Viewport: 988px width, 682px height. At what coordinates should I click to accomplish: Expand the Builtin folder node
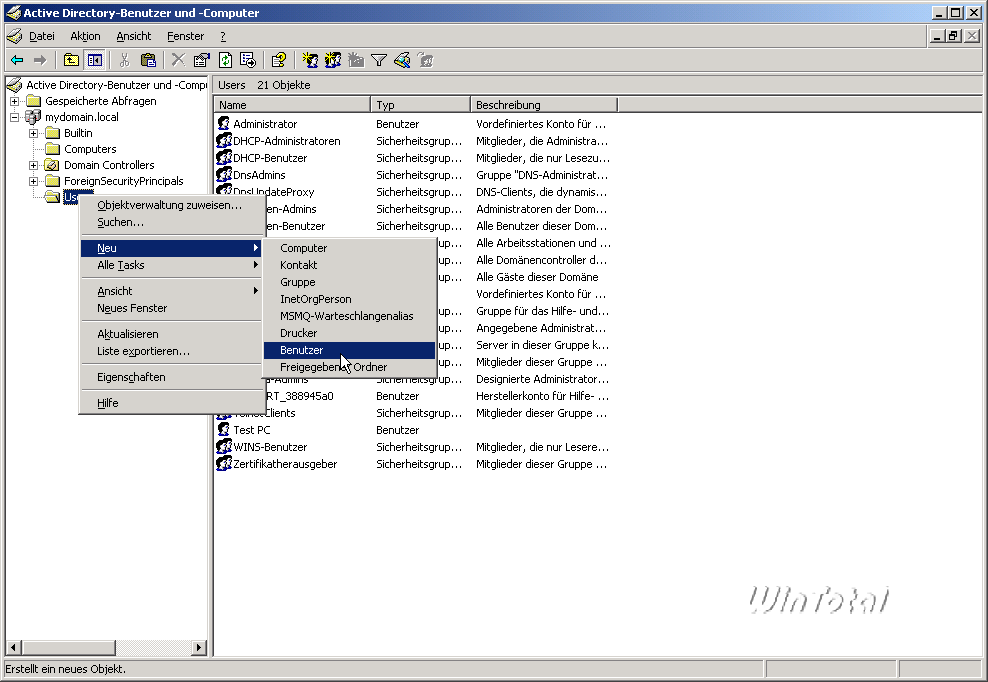click(34, 133)
